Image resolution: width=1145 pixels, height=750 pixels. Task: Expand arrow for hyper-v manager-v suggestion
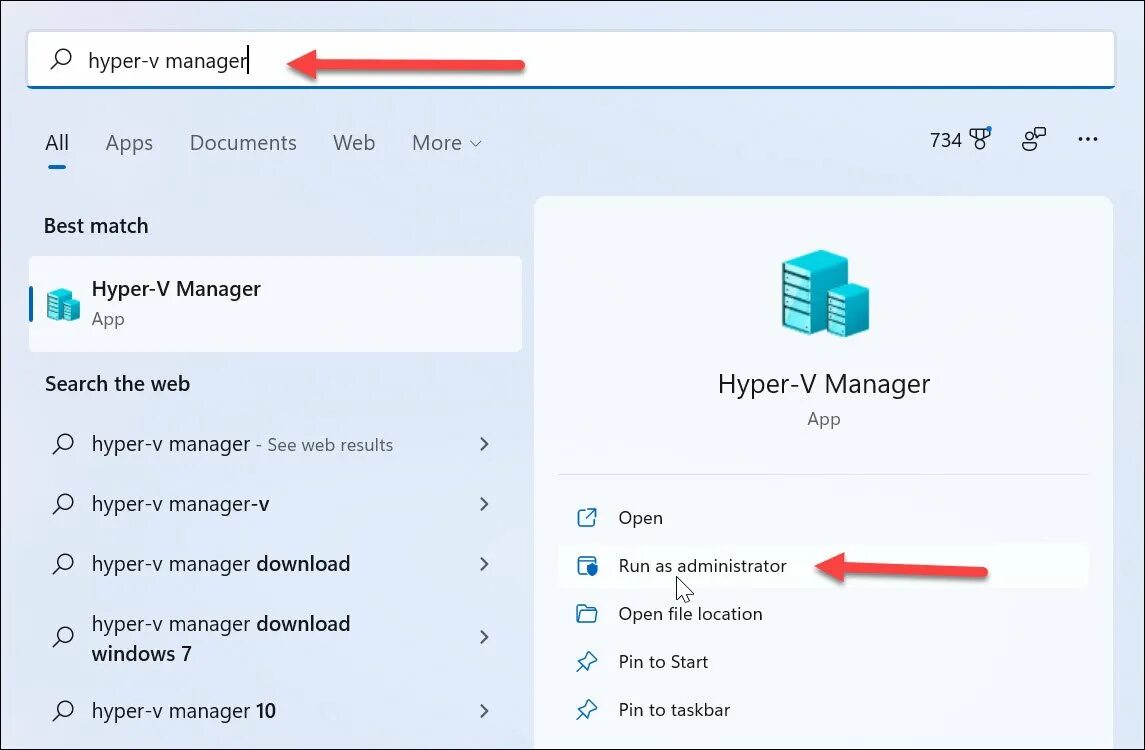click(483, 504)
